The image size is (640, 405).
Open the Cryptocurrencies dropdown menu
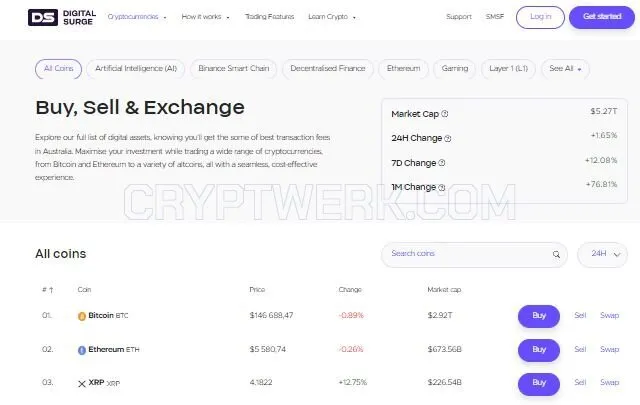click(137, 17)
